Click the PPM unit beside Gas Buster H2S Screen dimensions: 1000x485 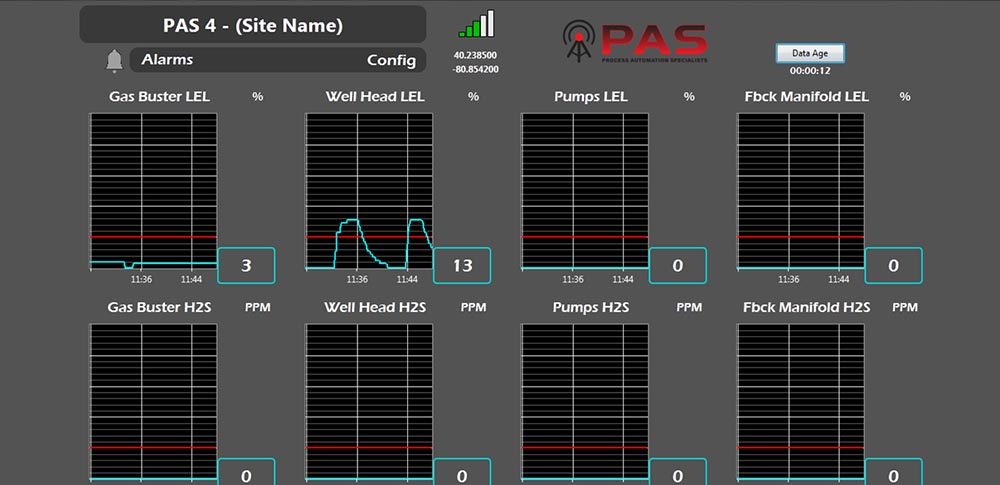point(258,308)
